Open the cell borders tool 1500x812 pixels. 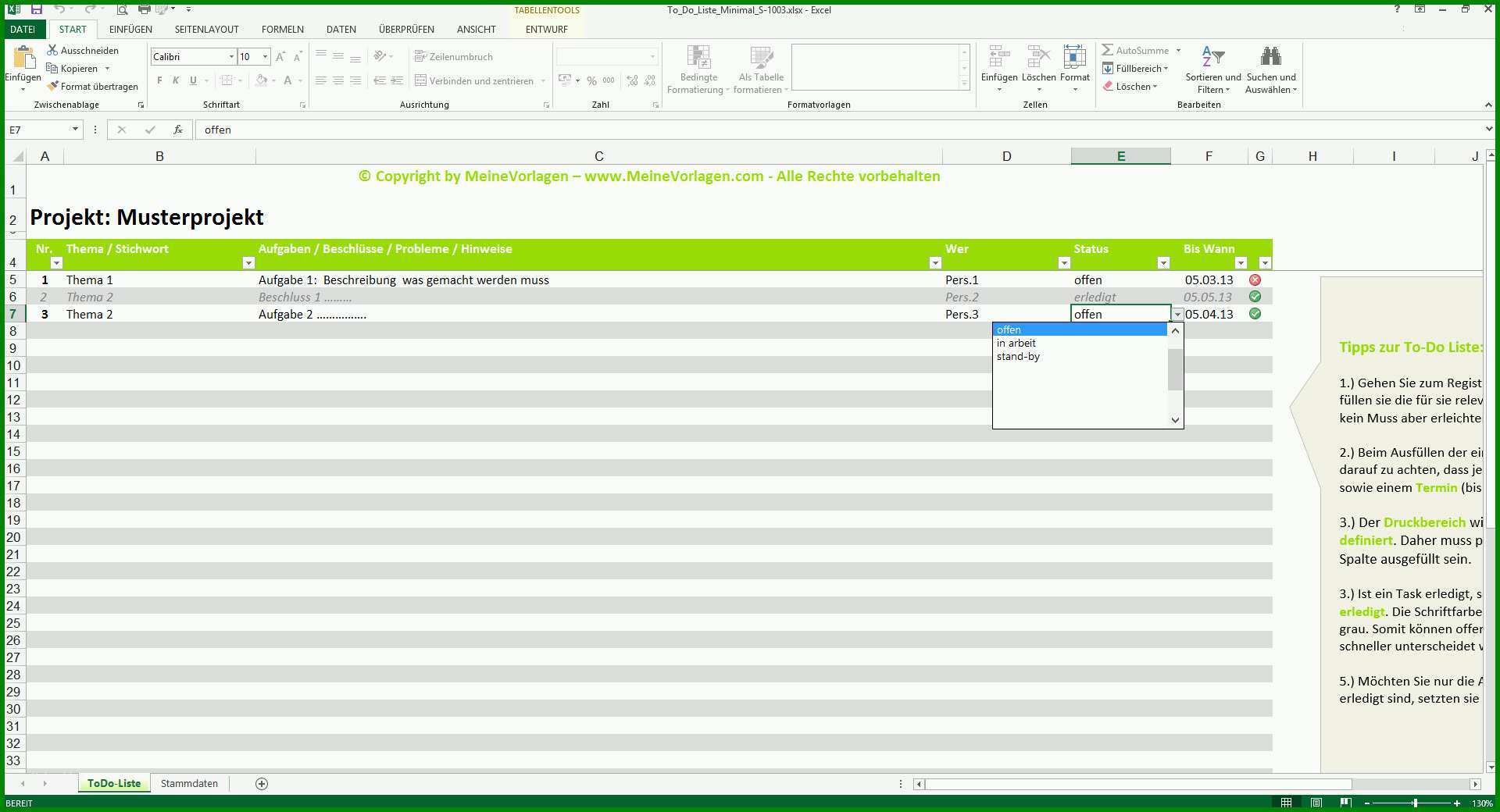tap(227, 80)
